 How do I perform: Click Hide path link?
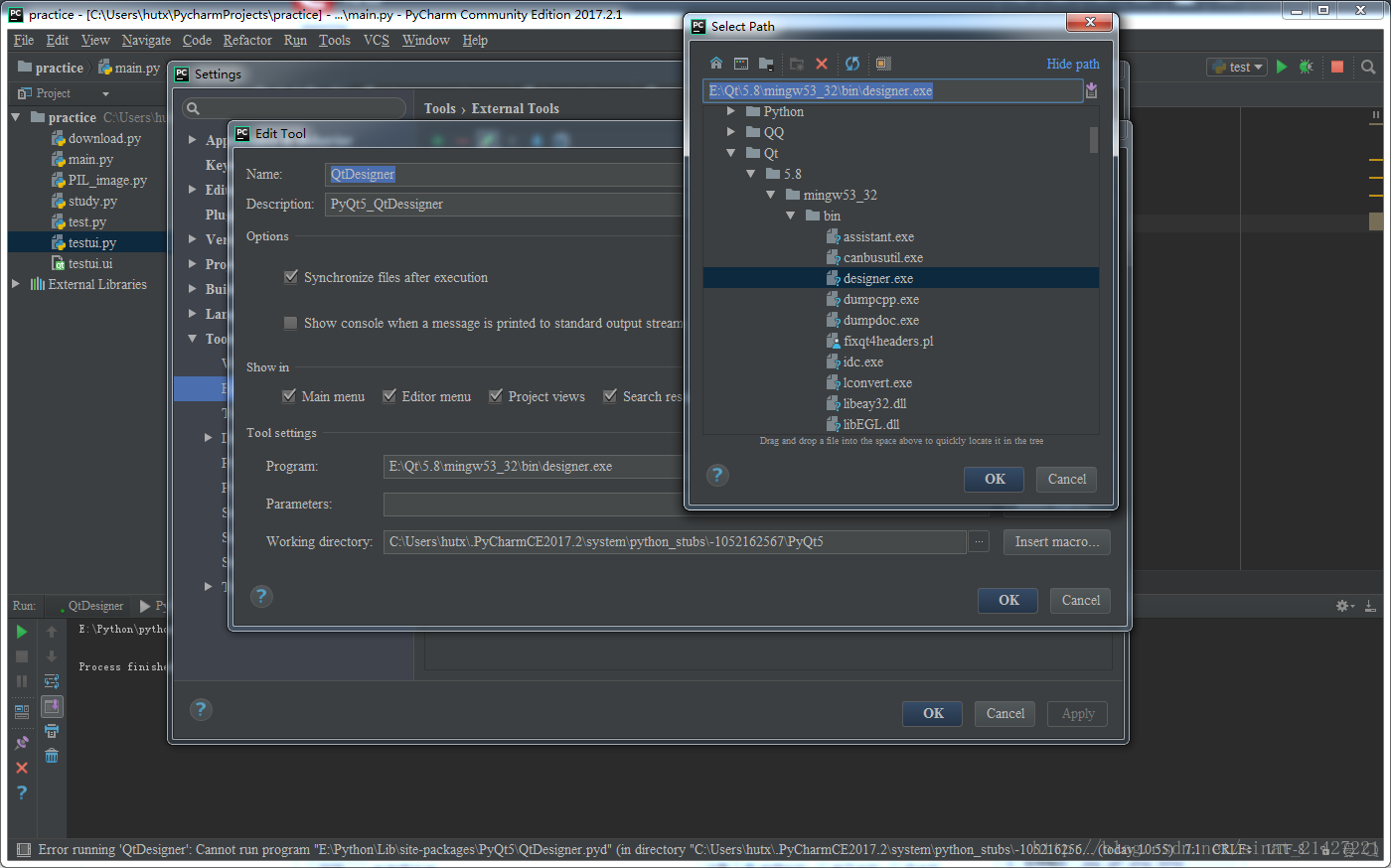1073,64
